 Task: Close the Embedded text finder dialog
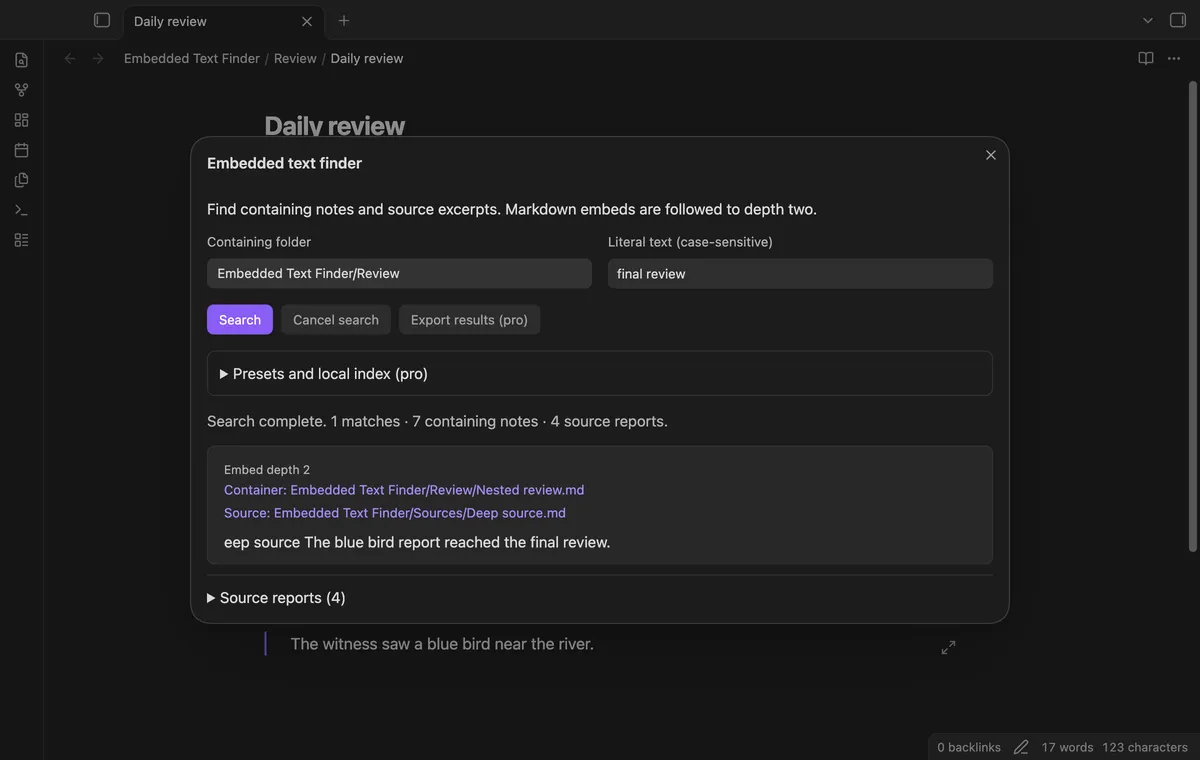tap(991, 155)
